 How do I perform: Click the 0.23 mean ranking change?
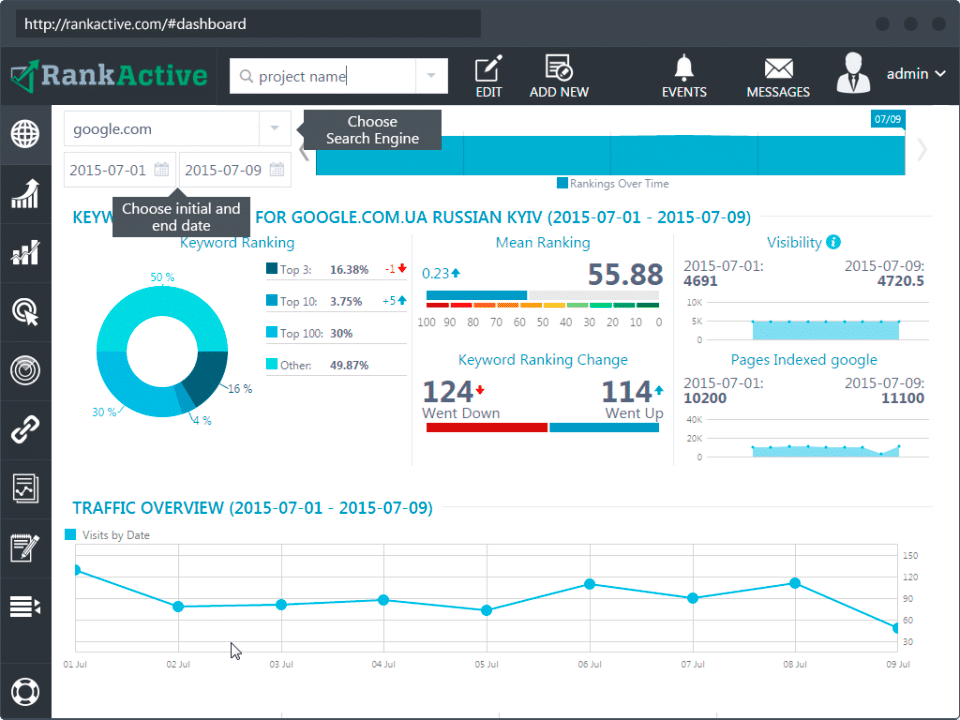(441, 273)
